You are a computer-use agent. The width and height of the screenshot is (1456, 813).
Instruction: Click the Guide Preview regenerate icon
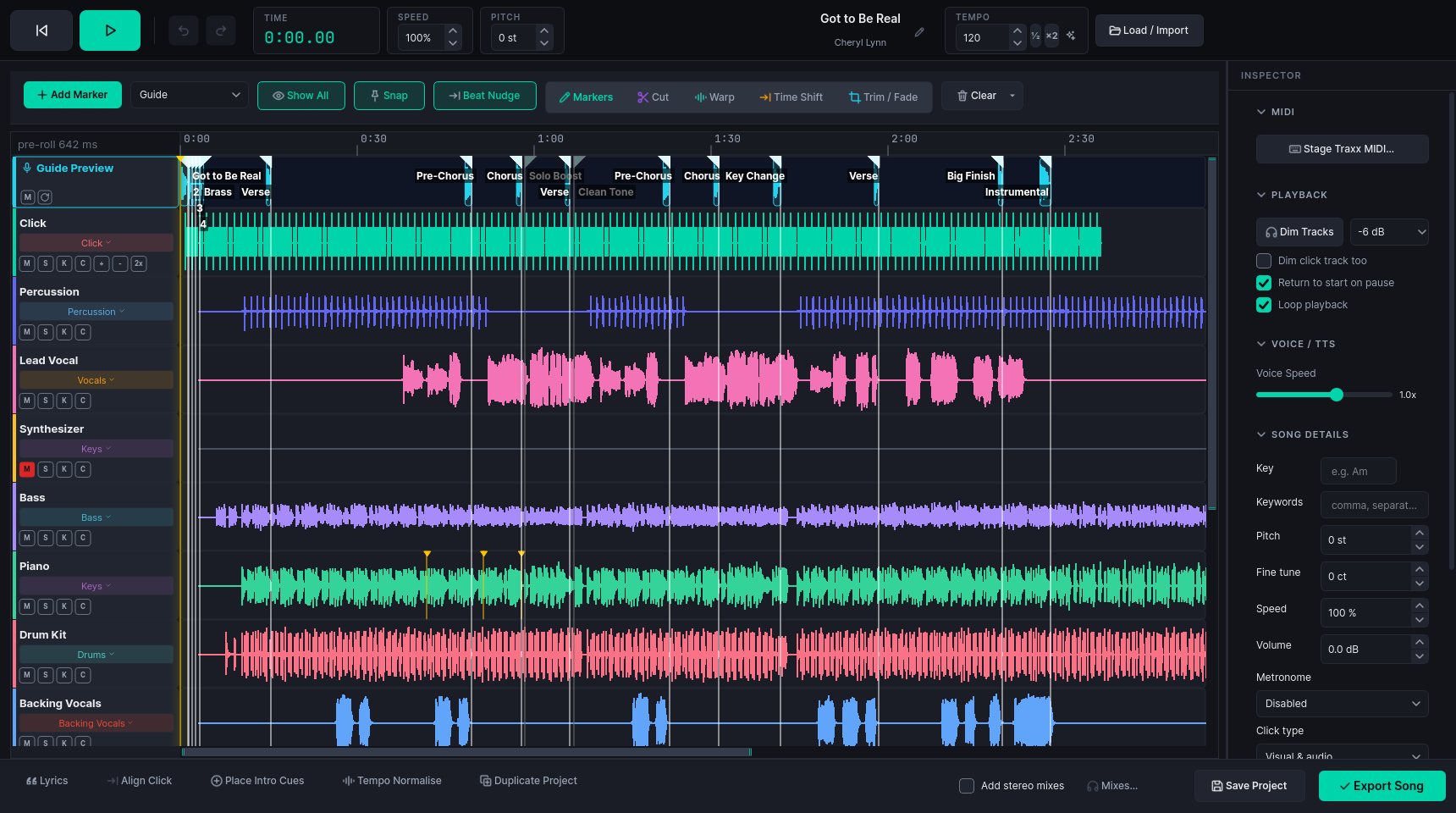click(45, 197)
